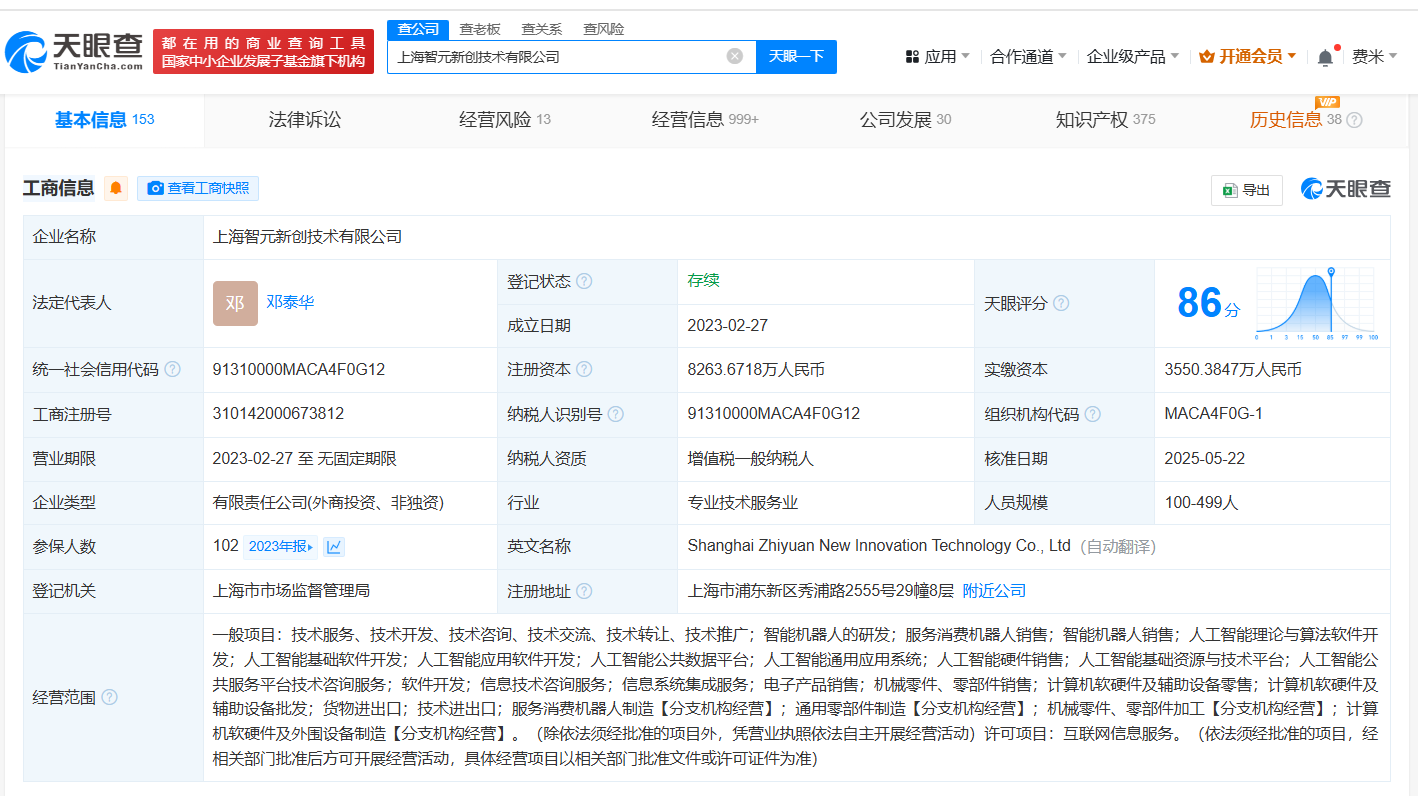
Task: Click help icon next to 天眼评分
Action: pyautogui.click(x=1061, y=303)
